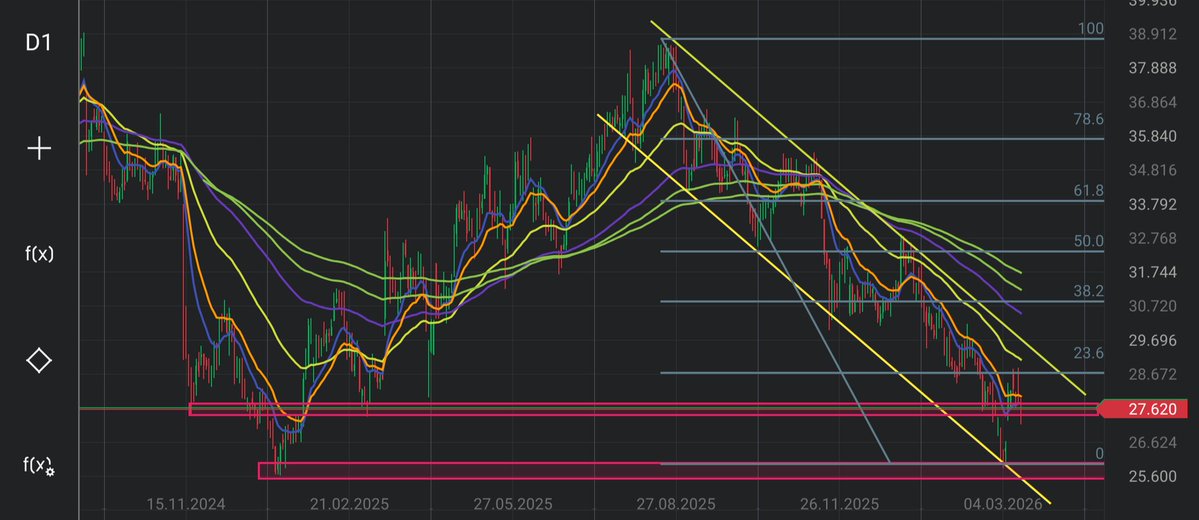This screenshot has width=1199, height=520.
Task: Open the D1 timeframe selector
Action: point(38,43)
